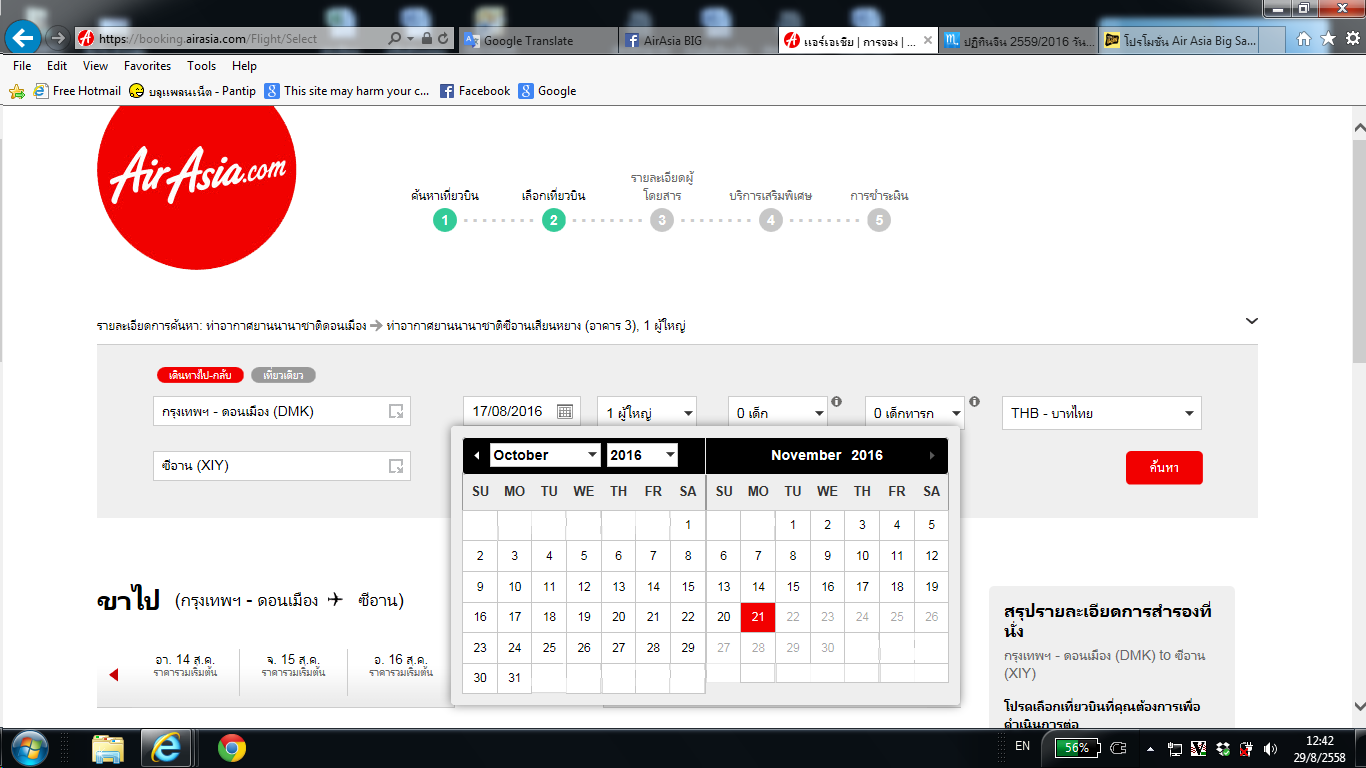Screen dimensions: 1366x768
Task: Advance the calendar to the next month
Action: coord(932,456)
